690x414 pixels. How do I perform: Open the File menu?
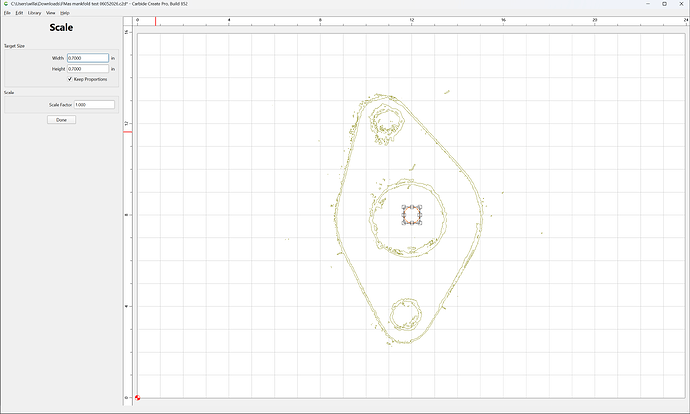pos(7,13)
